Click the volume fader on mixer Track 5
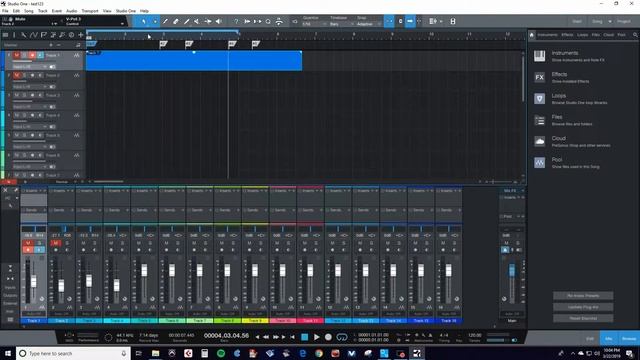The width and height of the screenshot is (640, 360). (x=144, y=270)
